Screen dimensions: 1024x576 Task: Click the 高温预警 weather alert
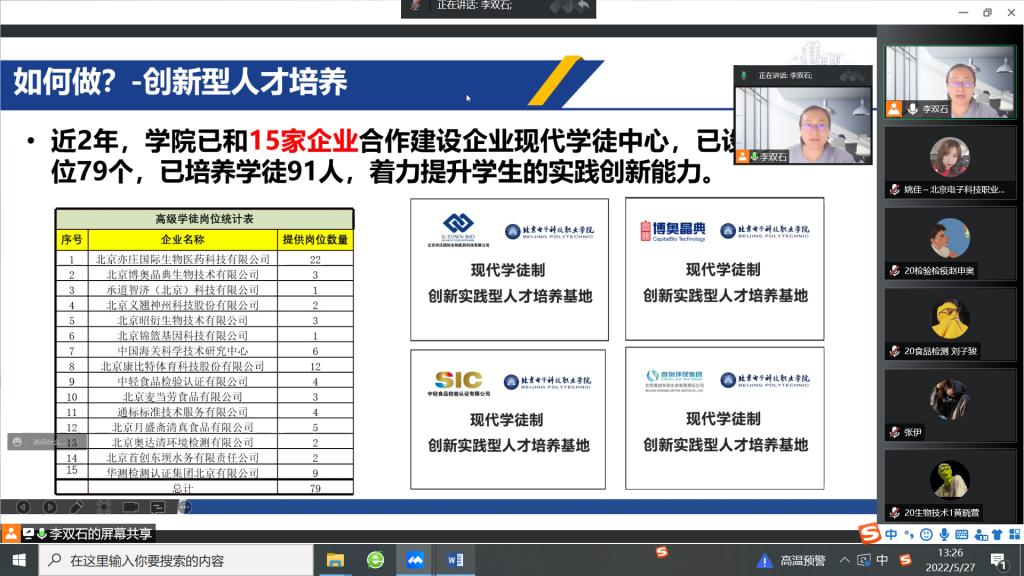pos(792,560)
